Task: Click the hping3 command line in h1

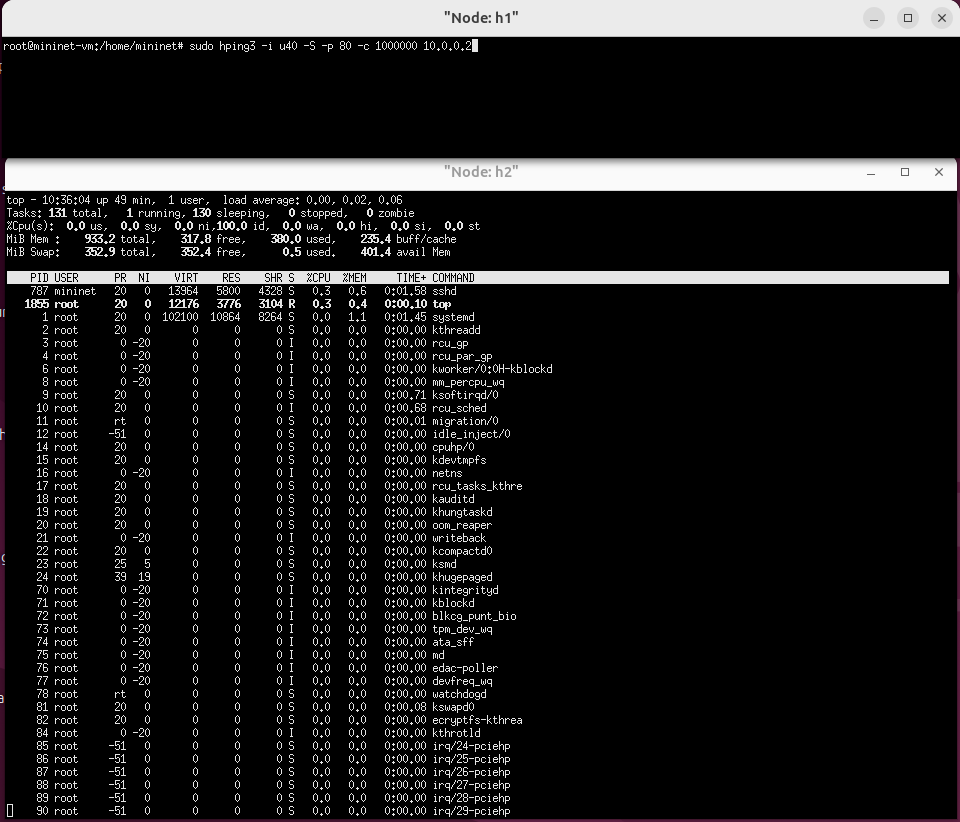Action: [x=240, y=46]
